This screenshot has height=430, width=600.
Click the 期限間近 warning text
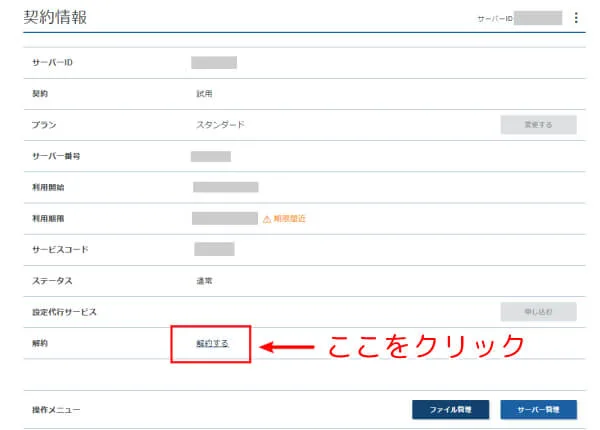(289, 218)
